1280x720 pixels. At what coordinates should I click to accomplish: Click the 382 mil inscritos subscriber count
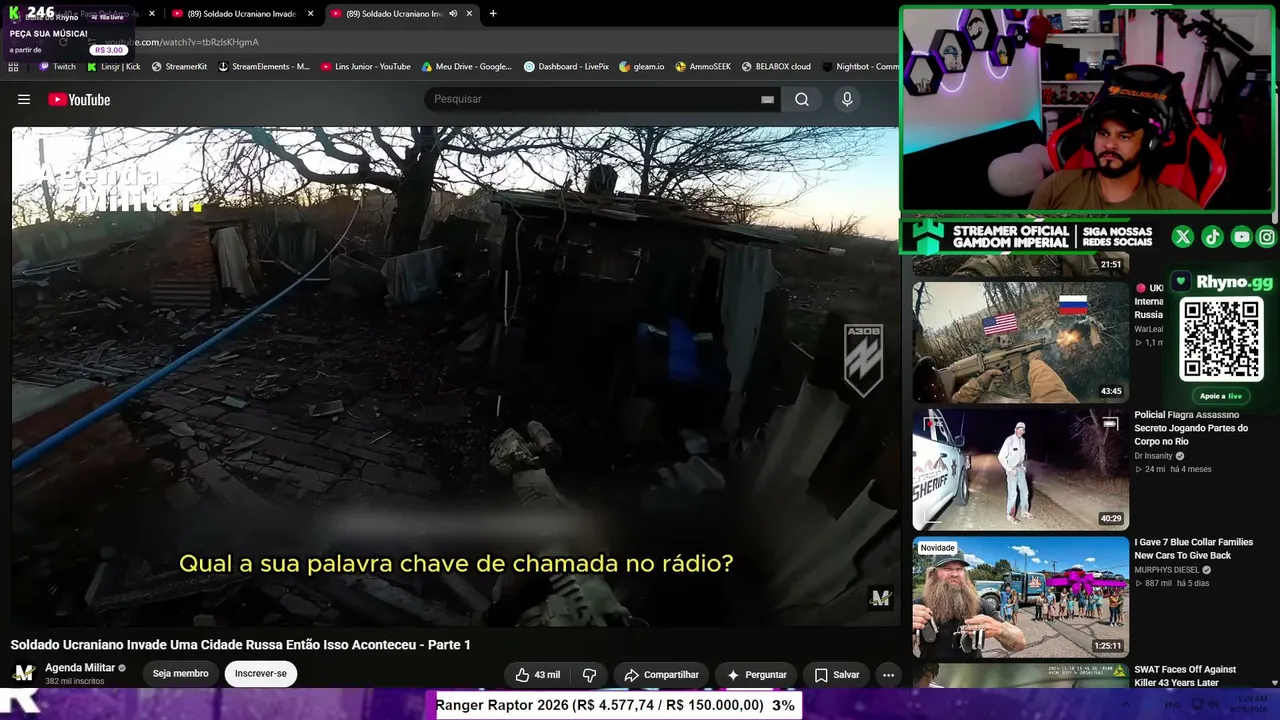[74, 681]
